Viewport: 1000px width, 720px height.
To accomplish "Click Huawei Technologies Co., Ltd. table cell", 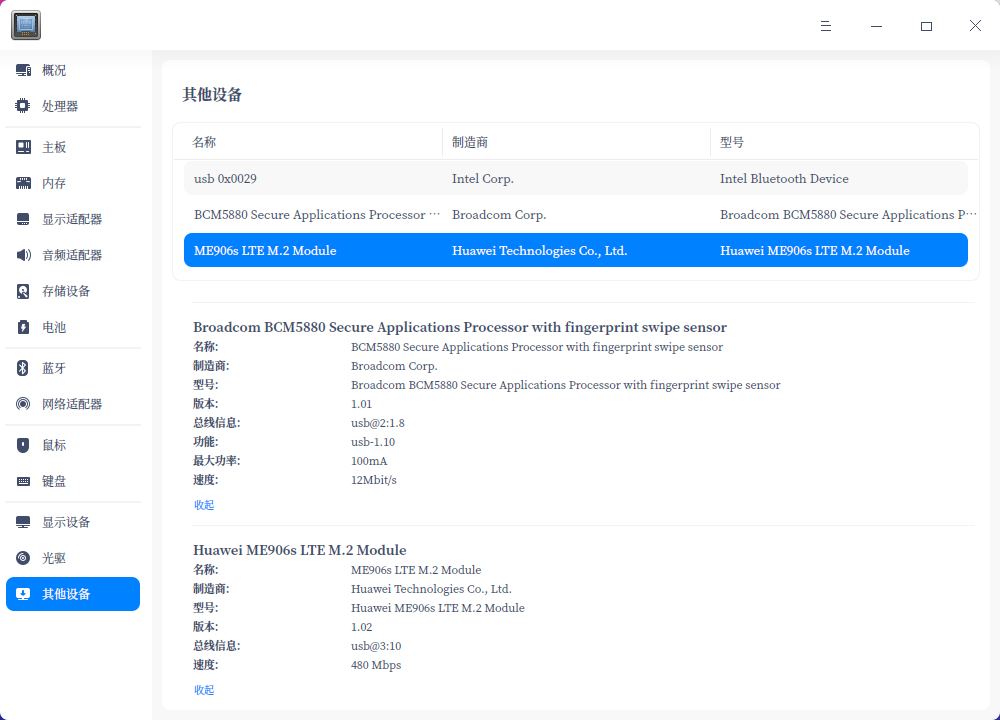I will (540, 251).
